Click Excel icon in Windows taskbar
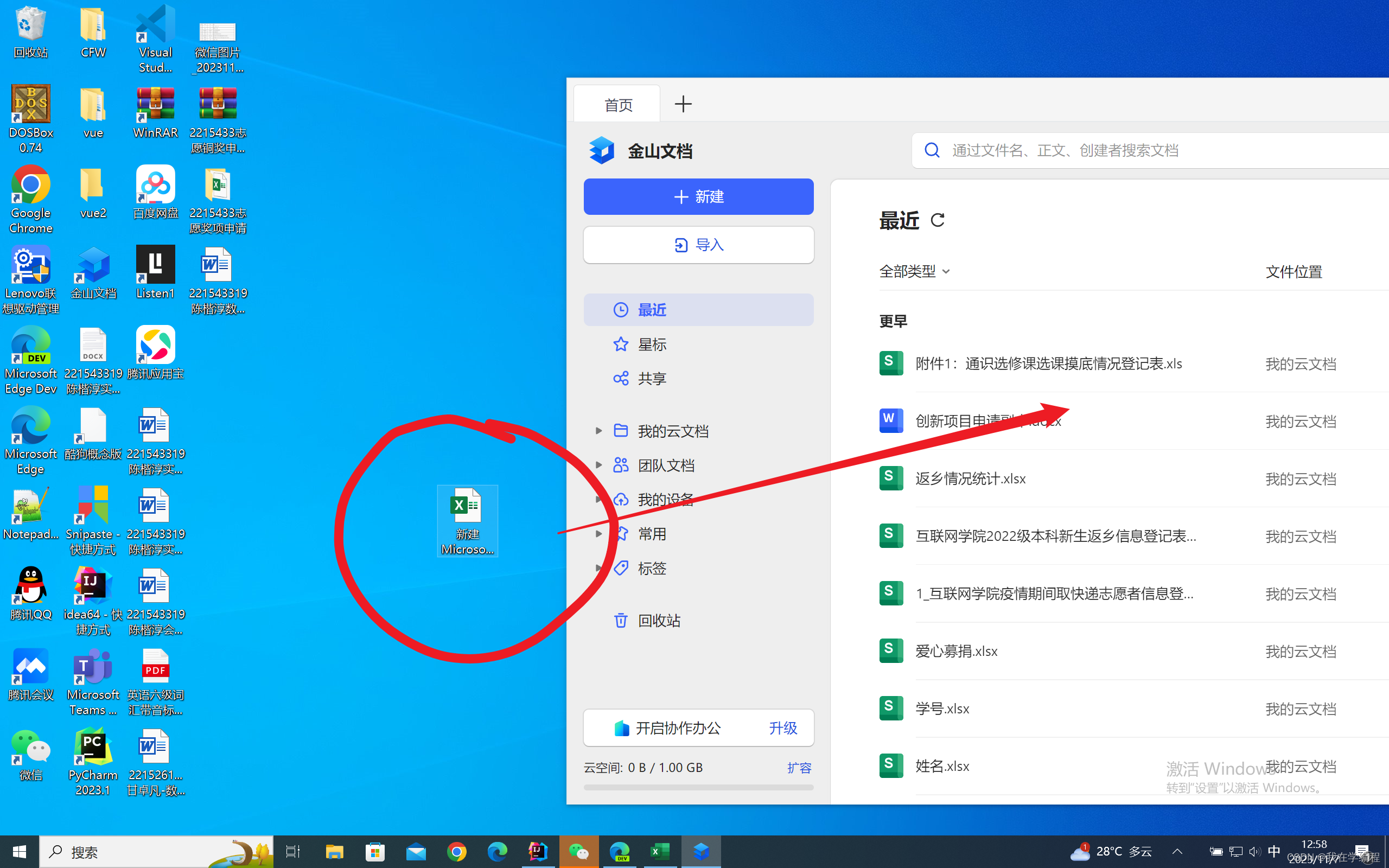This screenshot has height=868, width=1389. [660, 852]
